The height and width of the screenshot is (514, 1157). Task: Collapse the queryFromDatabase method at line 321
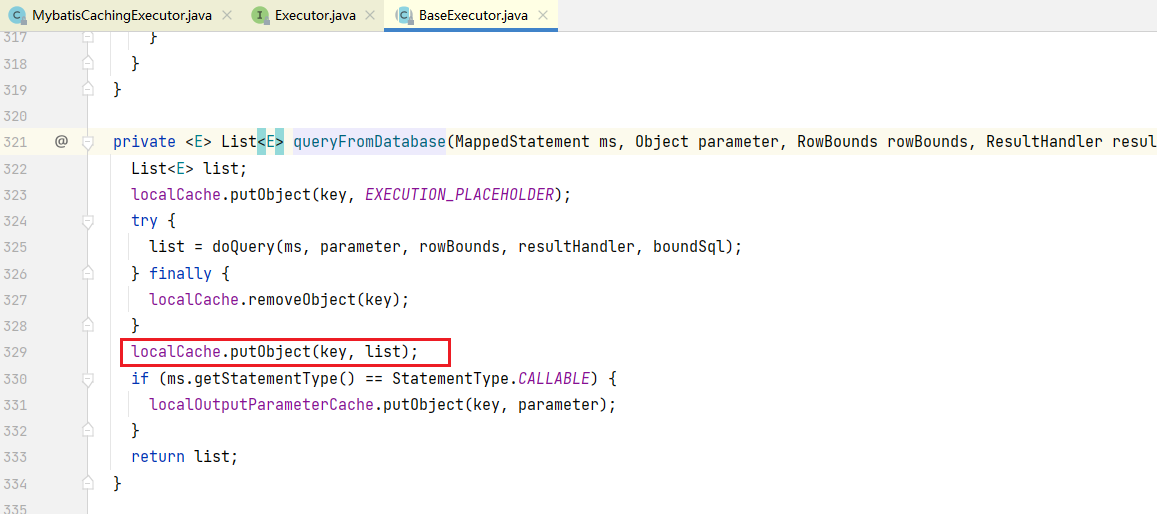coord(88,142)
